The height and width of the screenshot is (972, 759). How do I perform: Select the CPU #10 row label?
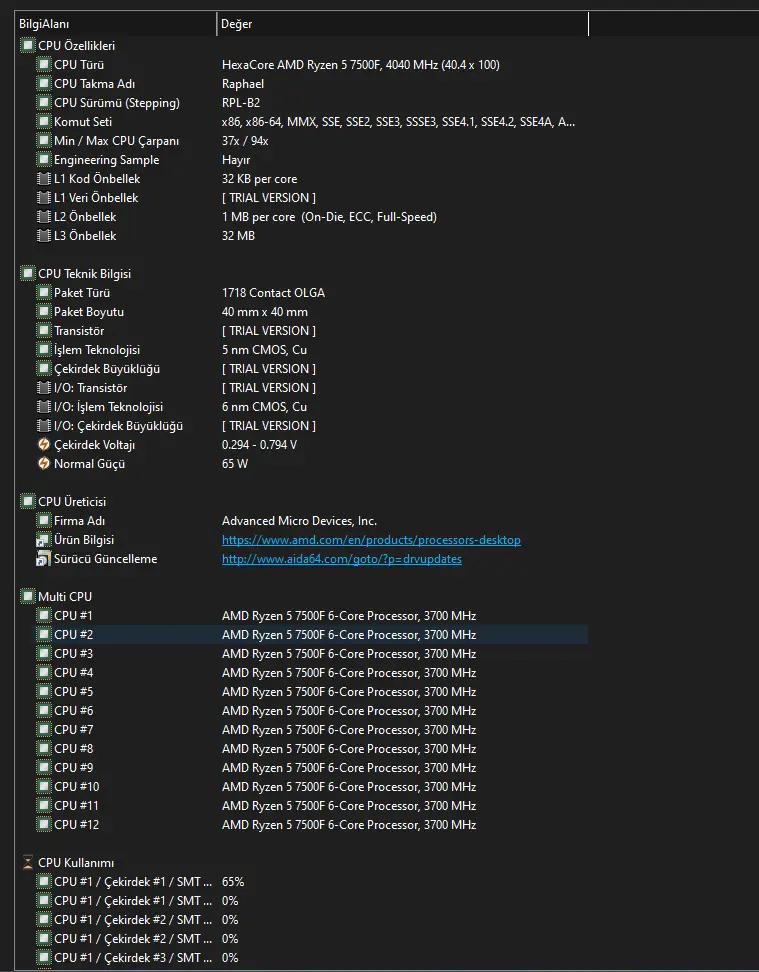point(76,787)
